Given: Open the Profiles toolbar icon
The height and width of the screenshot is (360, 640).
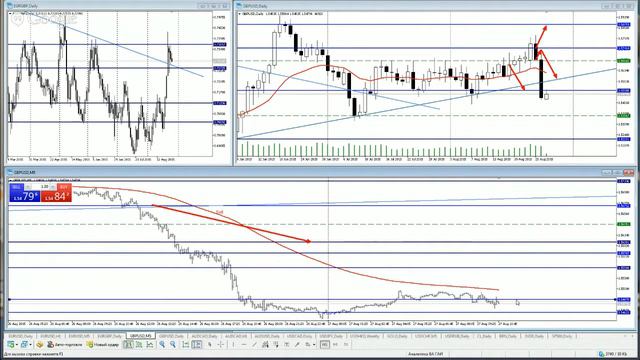Looking at the screenshot, I should [24, 344].
